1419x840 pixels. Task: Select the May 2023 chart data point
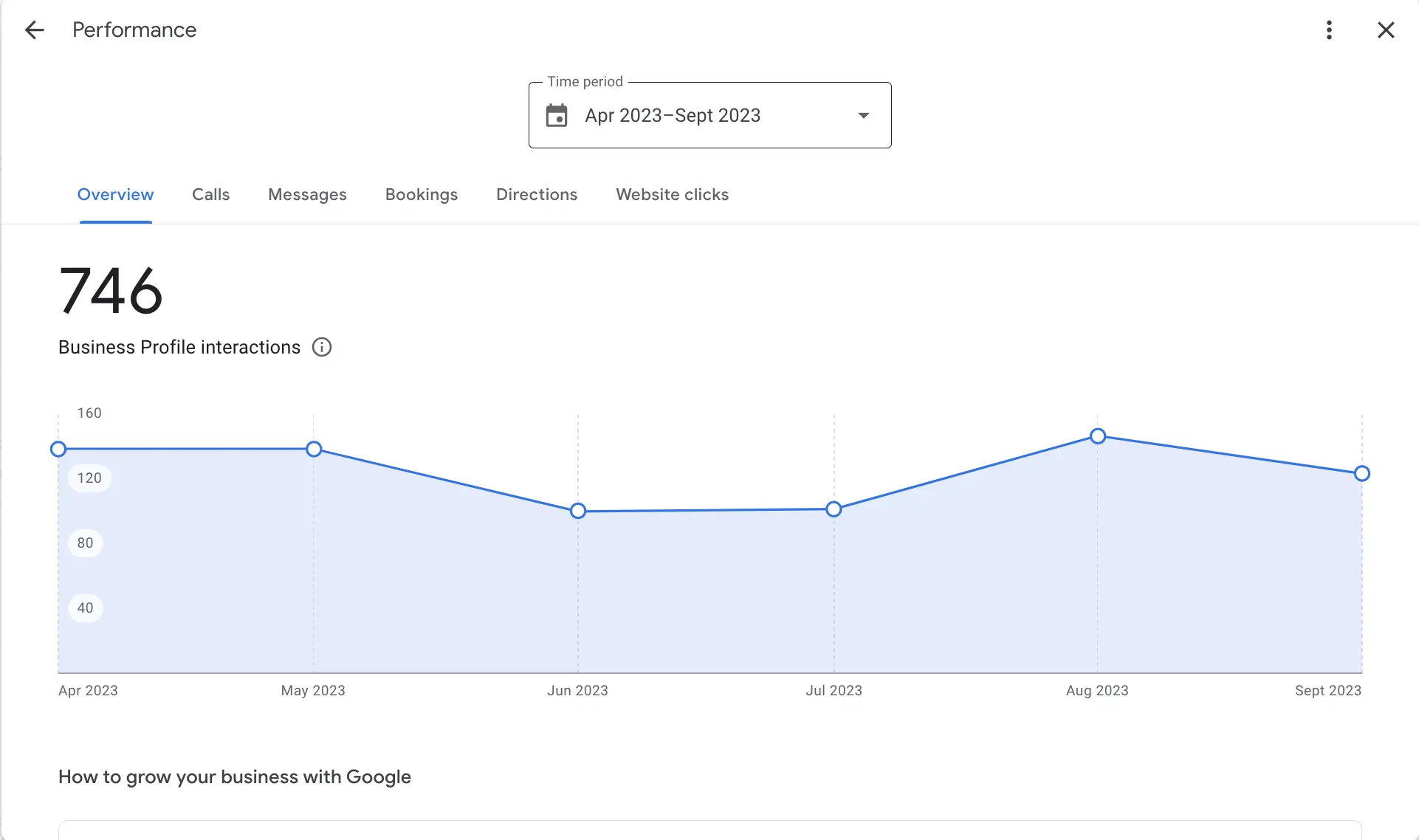[314, 449]
